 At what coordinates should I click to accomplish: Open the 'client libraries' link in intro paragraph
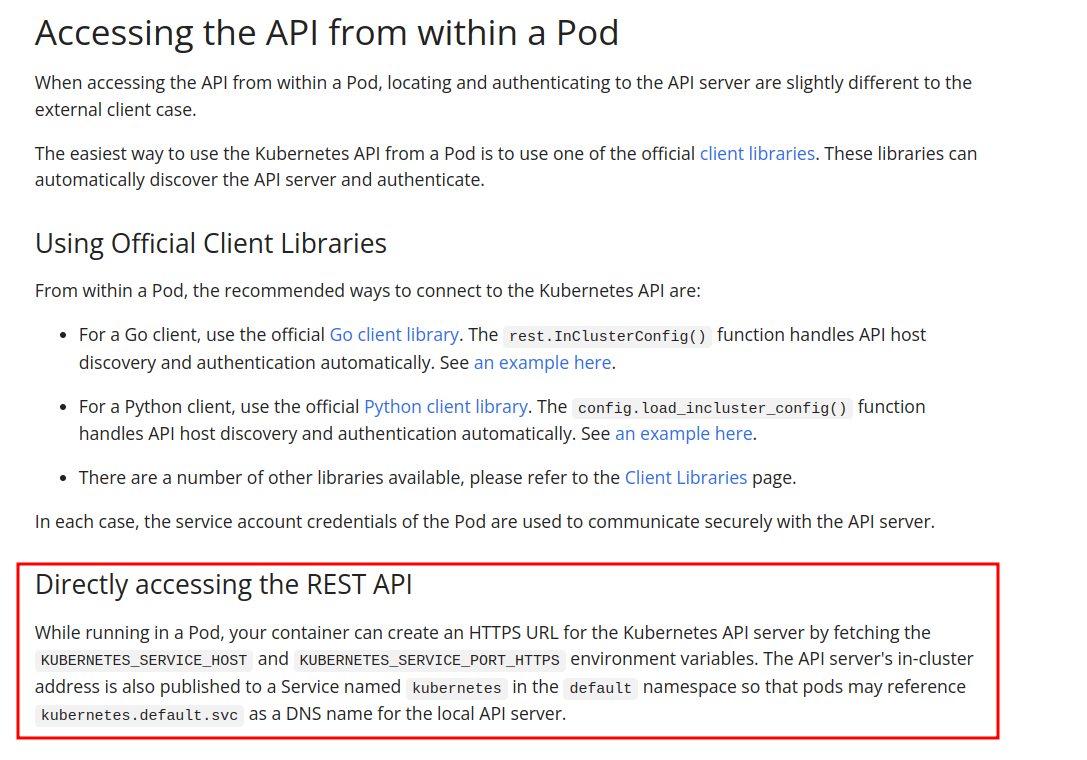click(756, 153)
